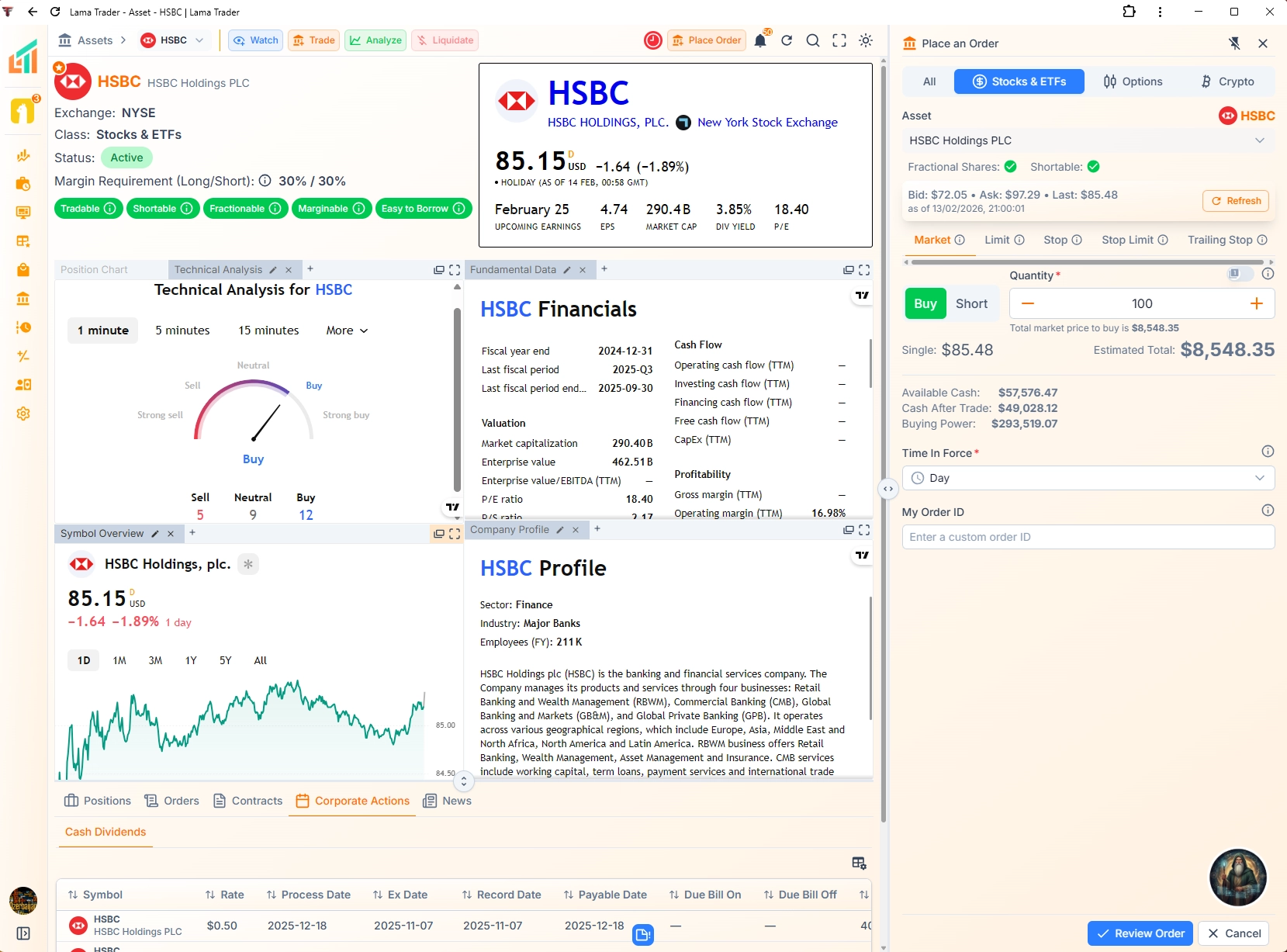Expand the HSBC Holdings PLC asset dropdown

coord(1088,140)
